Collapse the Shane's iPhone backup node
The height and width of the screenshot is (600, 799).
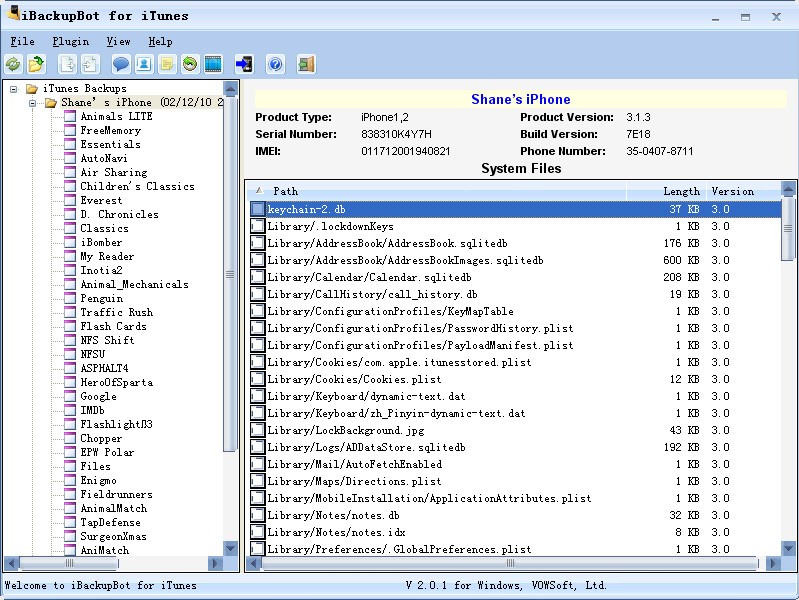(x=33, y=103)
